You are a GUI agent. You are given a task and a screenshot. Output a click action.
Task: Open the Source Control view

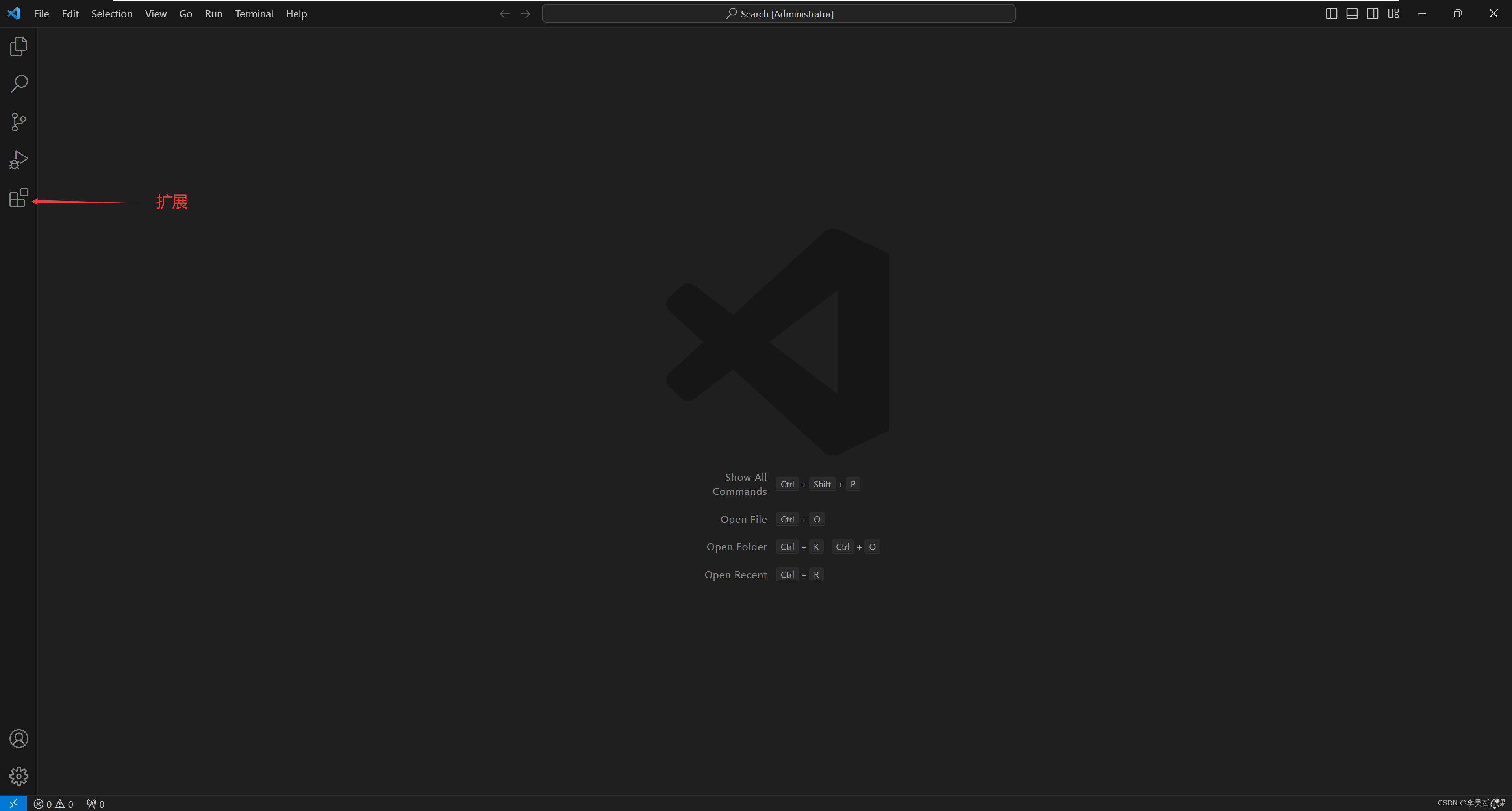pyautogui.click(x=19, y=122)
